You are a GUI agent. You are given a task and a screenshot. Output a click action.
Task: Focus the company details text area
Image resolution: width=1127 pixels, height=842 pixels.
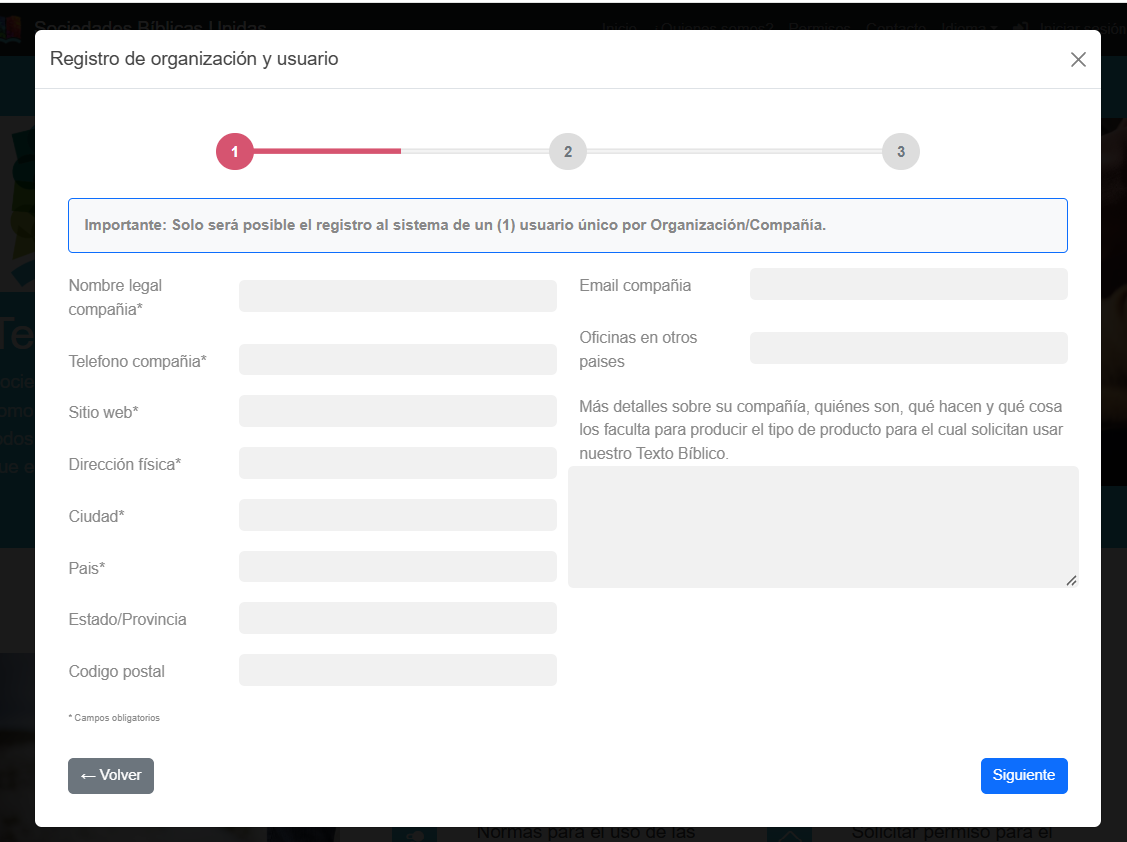pos(823,527)
